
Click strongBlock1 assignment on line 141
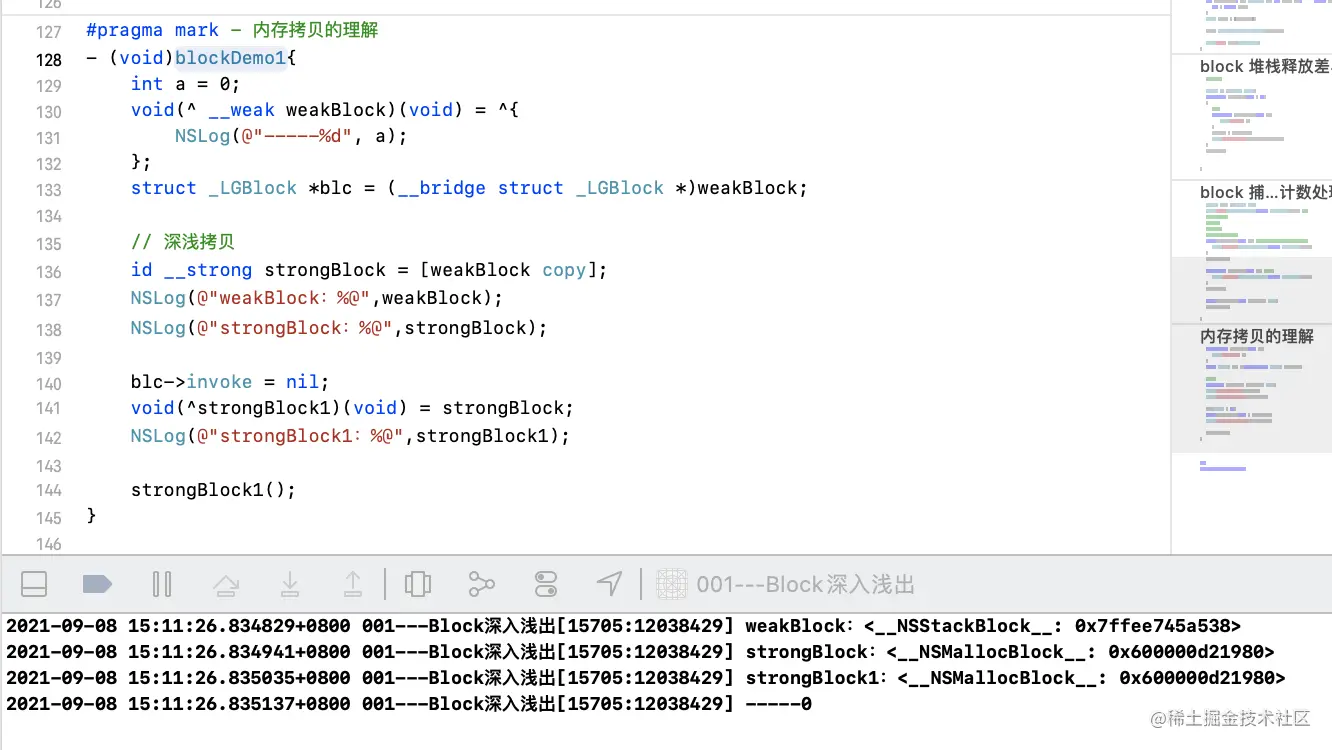click(x=352, y=408)
